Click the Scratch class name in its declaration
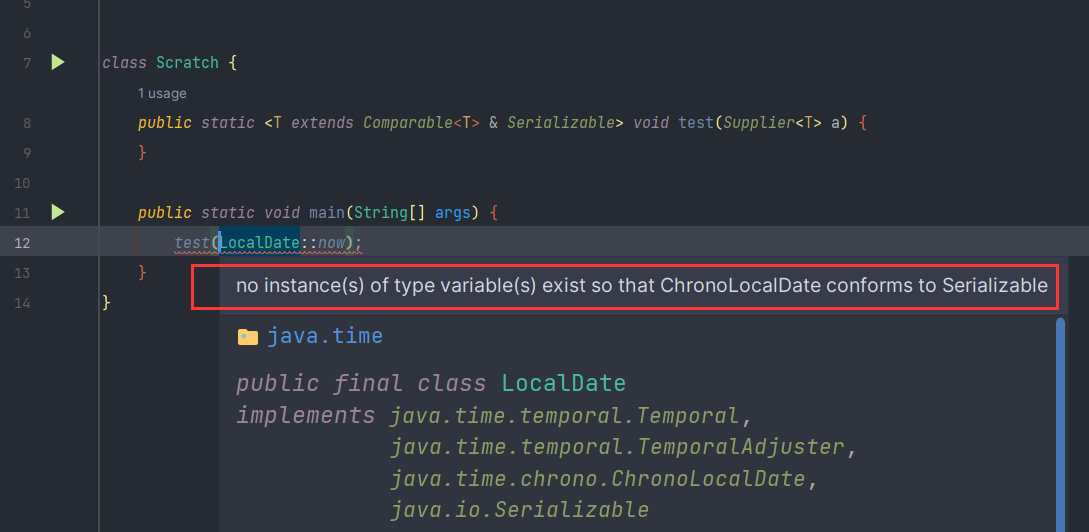Screen dimensions: 1089x532 point(187,63)
